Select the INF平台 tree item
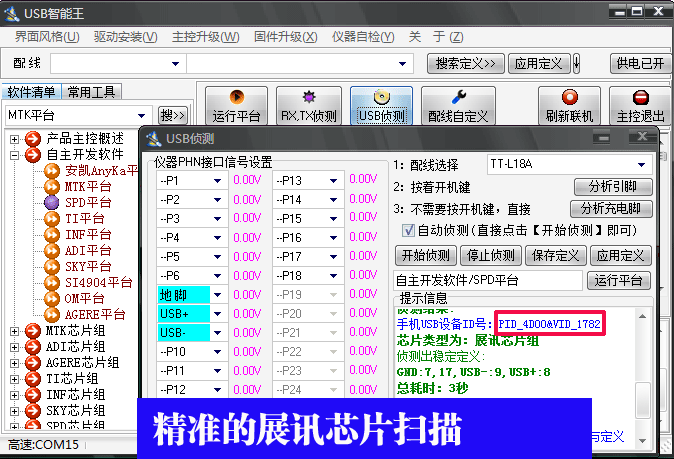Screen dimensions: 674x459 [88, 234]
